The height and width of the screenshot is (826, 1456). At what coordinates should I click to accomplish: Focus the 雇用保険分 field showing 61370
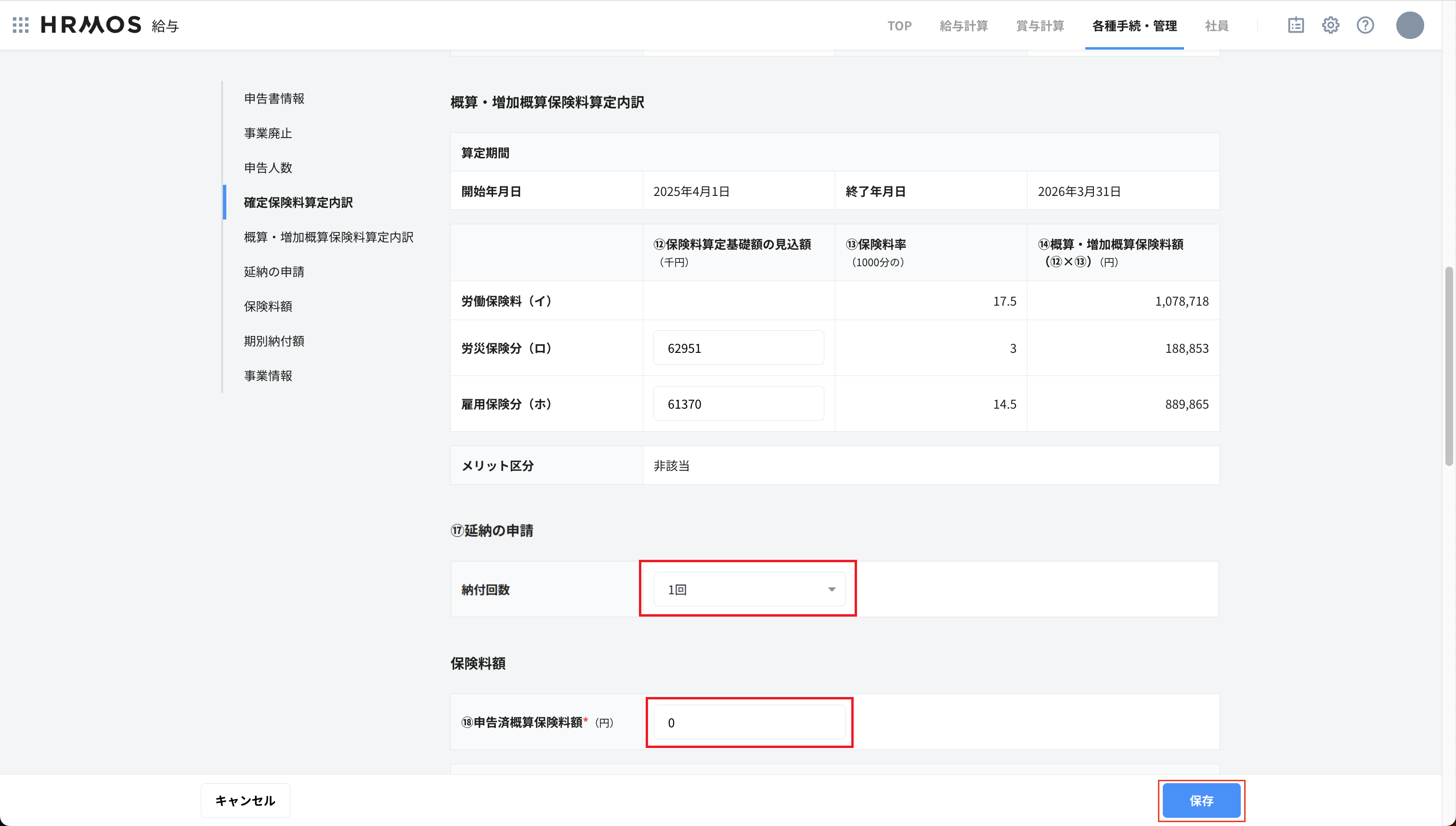click(x=738, y=404)
